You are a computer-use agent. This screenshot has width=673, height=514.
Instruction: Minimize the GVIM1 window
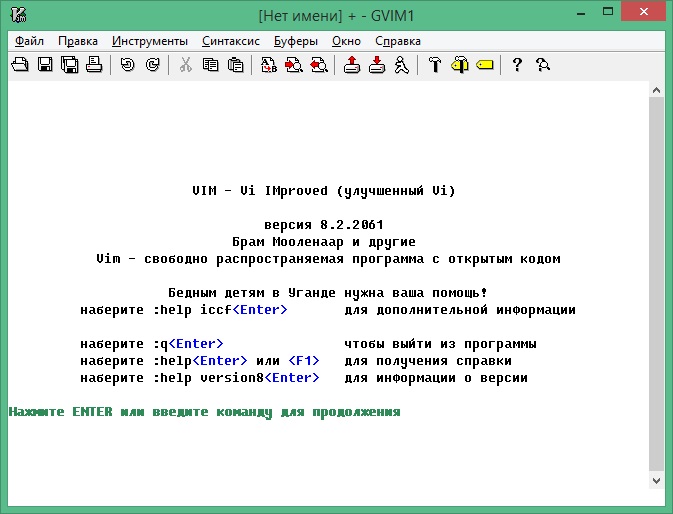pyautogui.click(x=581, y=12)
